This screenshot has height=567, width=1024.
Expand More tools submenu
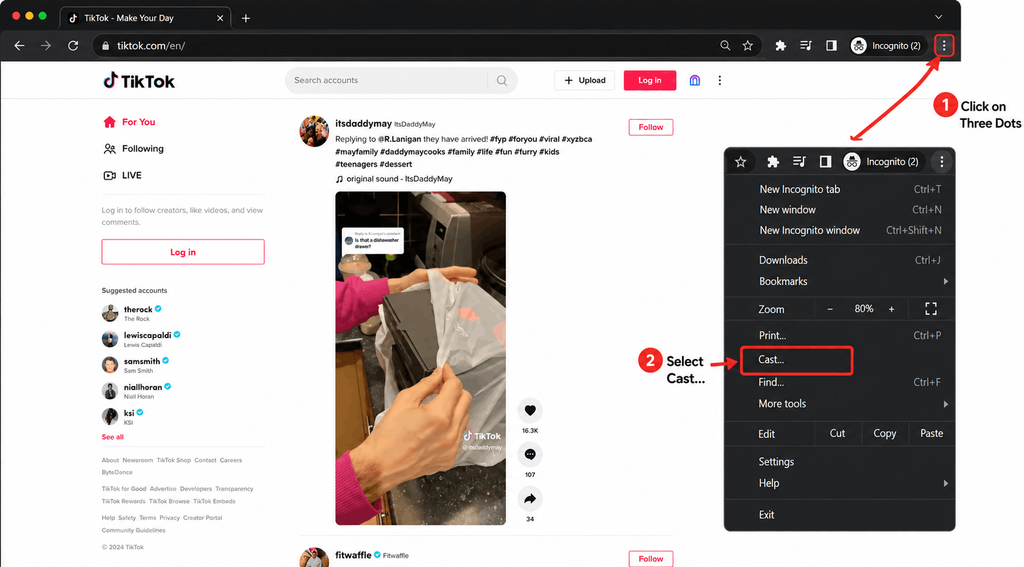839,404
